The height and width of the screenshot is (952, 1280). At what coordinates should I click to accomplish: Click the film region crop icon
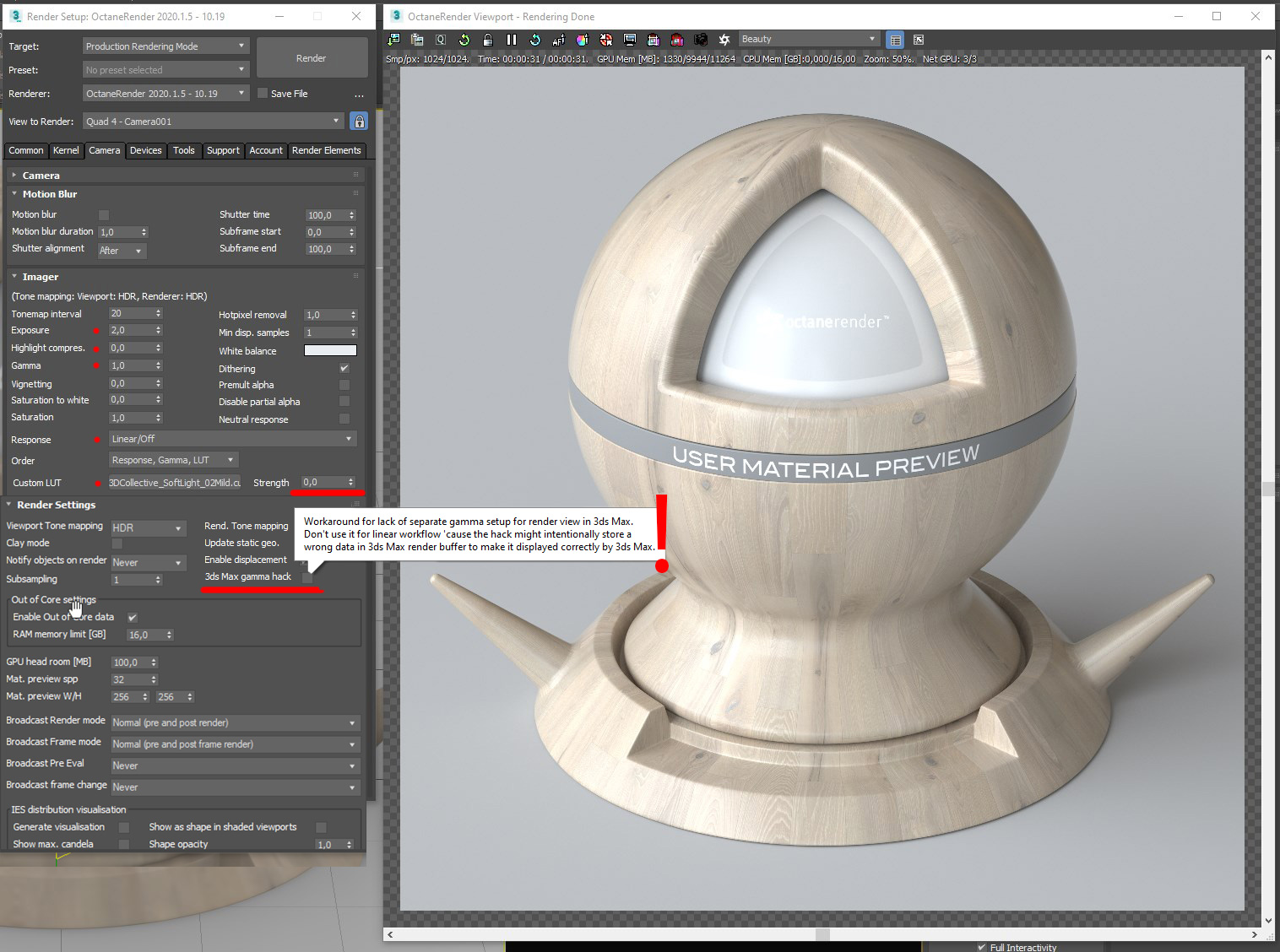(654, 40)
